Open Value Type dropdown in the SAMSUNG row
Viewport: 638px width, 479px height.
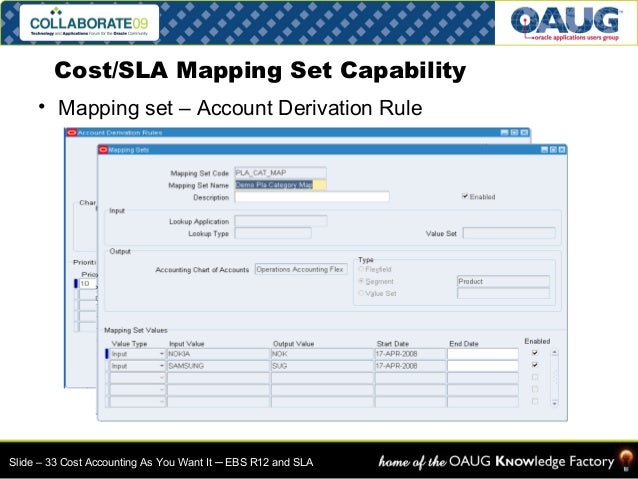click(x=162, y=366)
